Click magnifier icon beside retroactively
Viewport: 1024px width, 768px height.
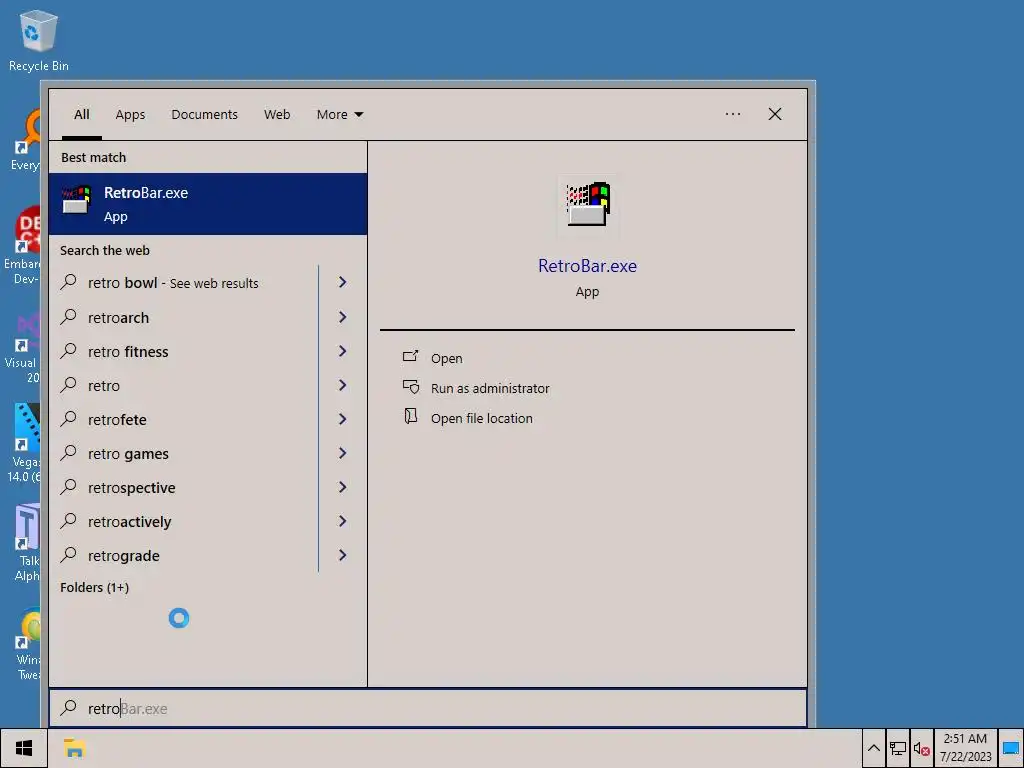[69, 520]
